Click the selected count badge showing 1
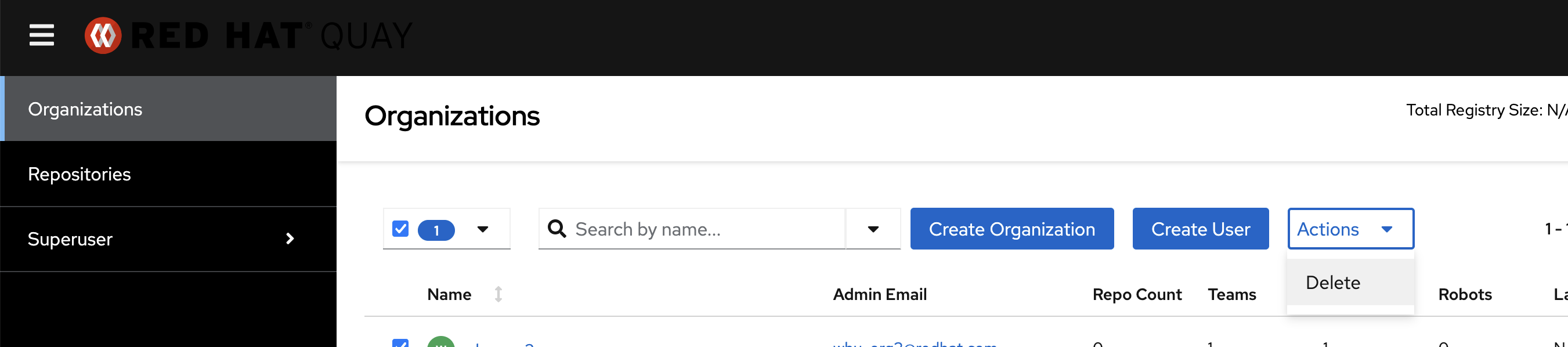 pyautogui.click(x=436, y=230)
